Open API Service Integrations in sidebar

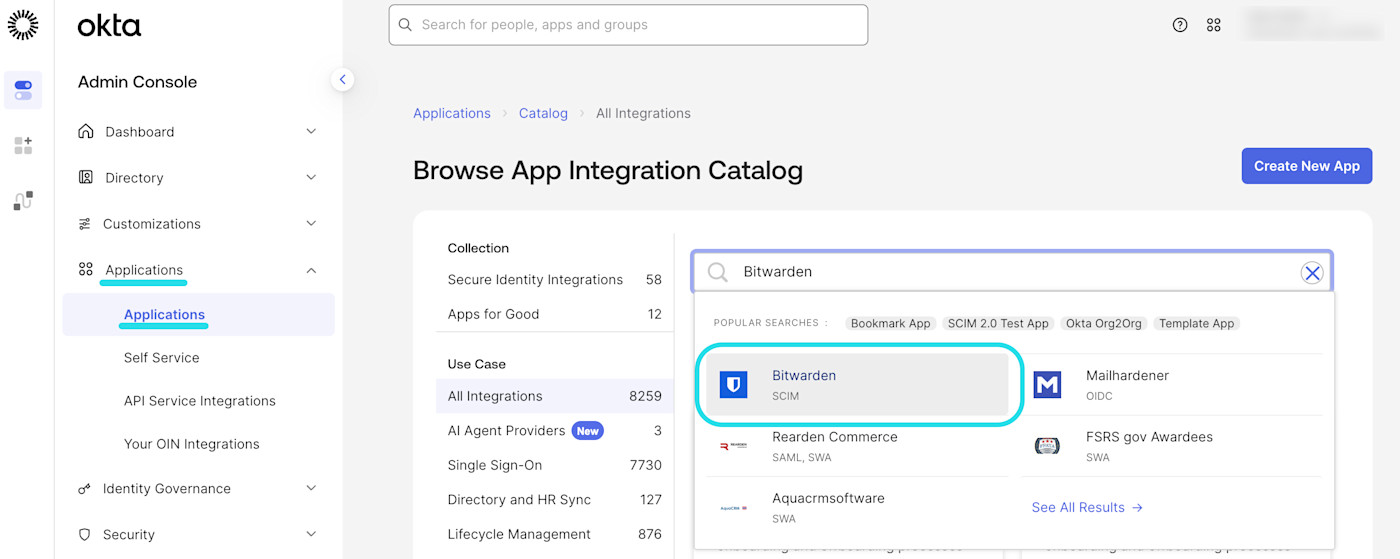[x=198, y=400]
